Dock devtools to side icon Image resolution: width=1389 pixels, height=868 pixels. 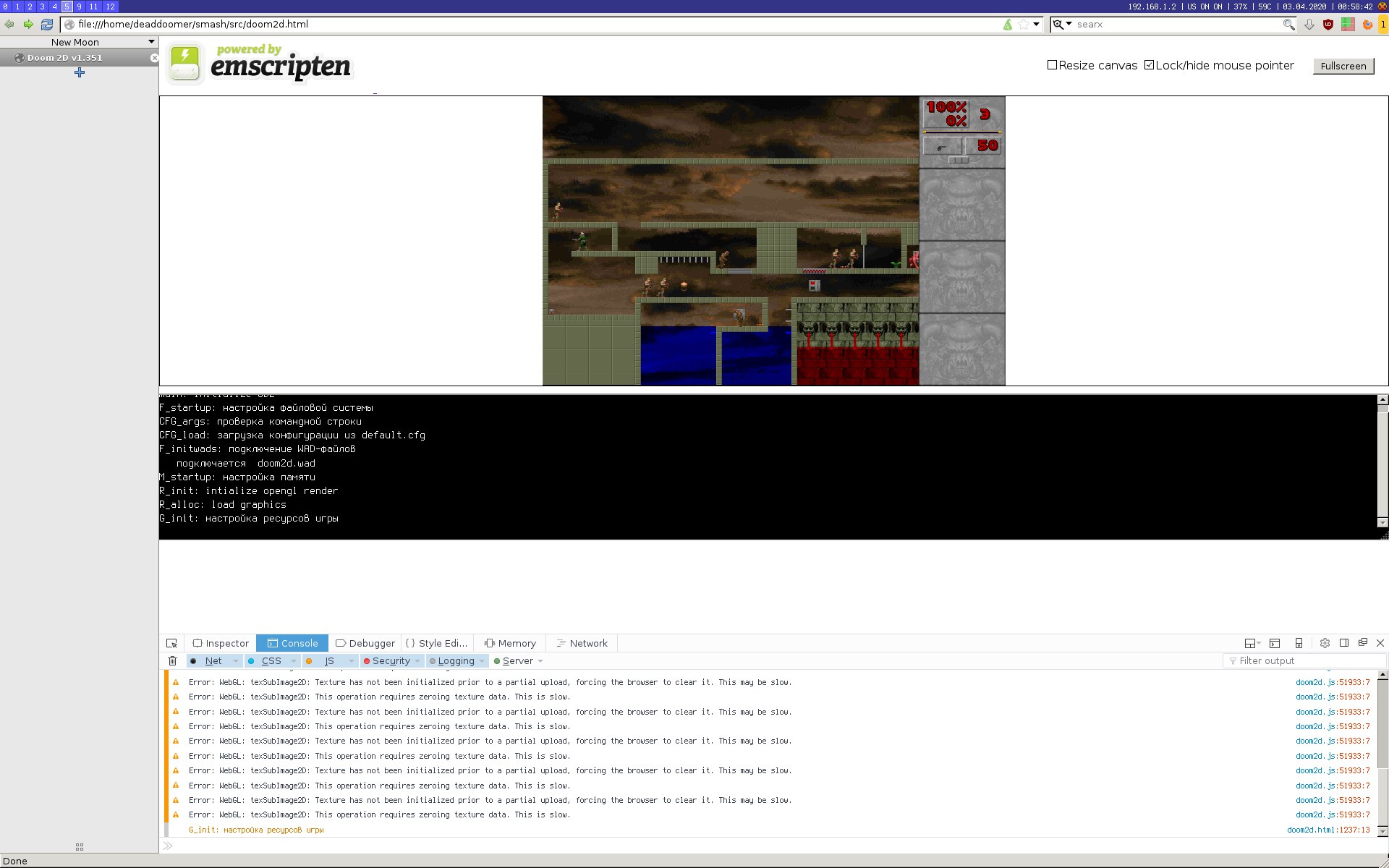(1344, 643)
